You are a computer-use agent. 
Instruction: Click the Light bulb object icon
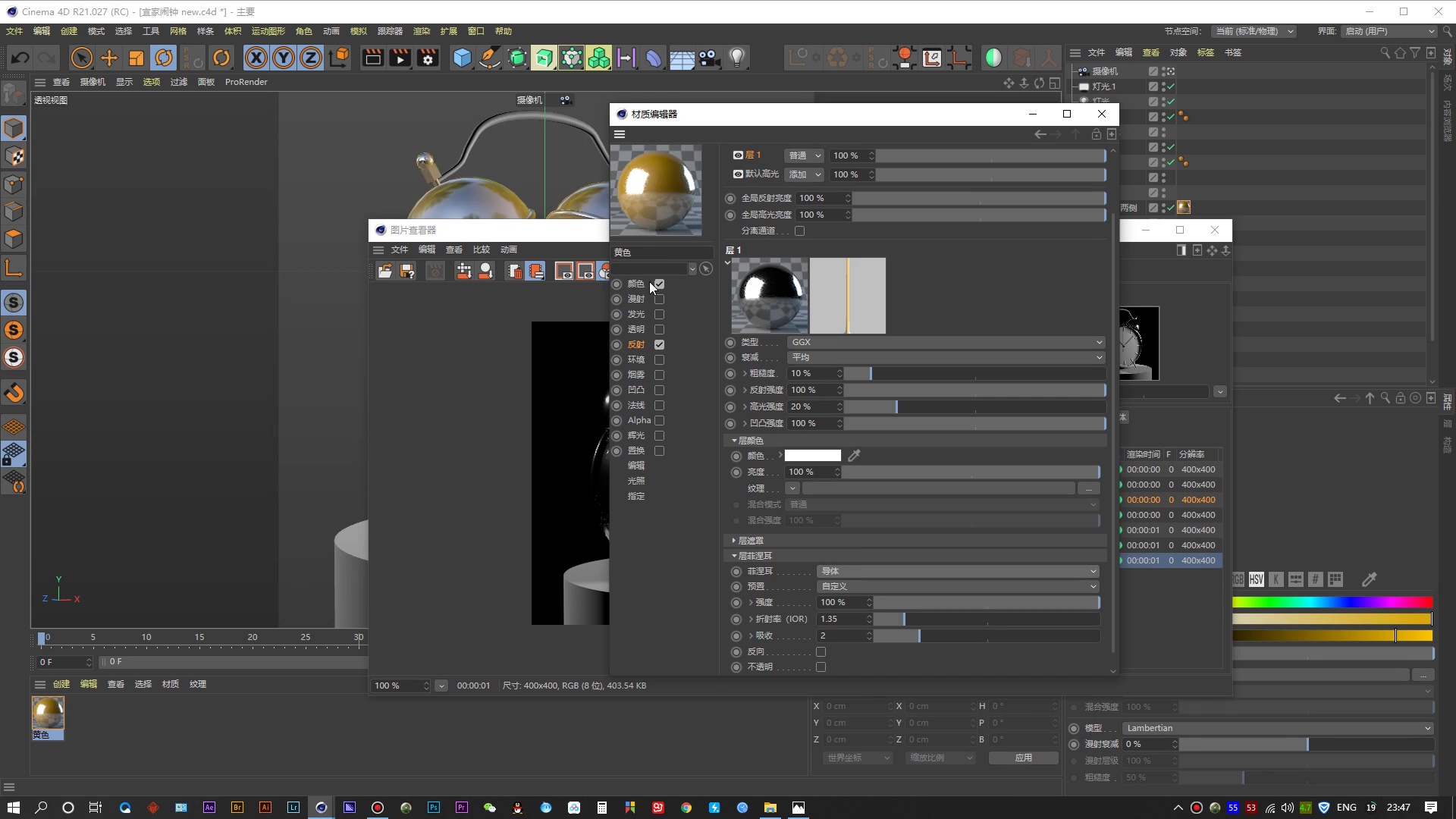(x=737, y=58)
